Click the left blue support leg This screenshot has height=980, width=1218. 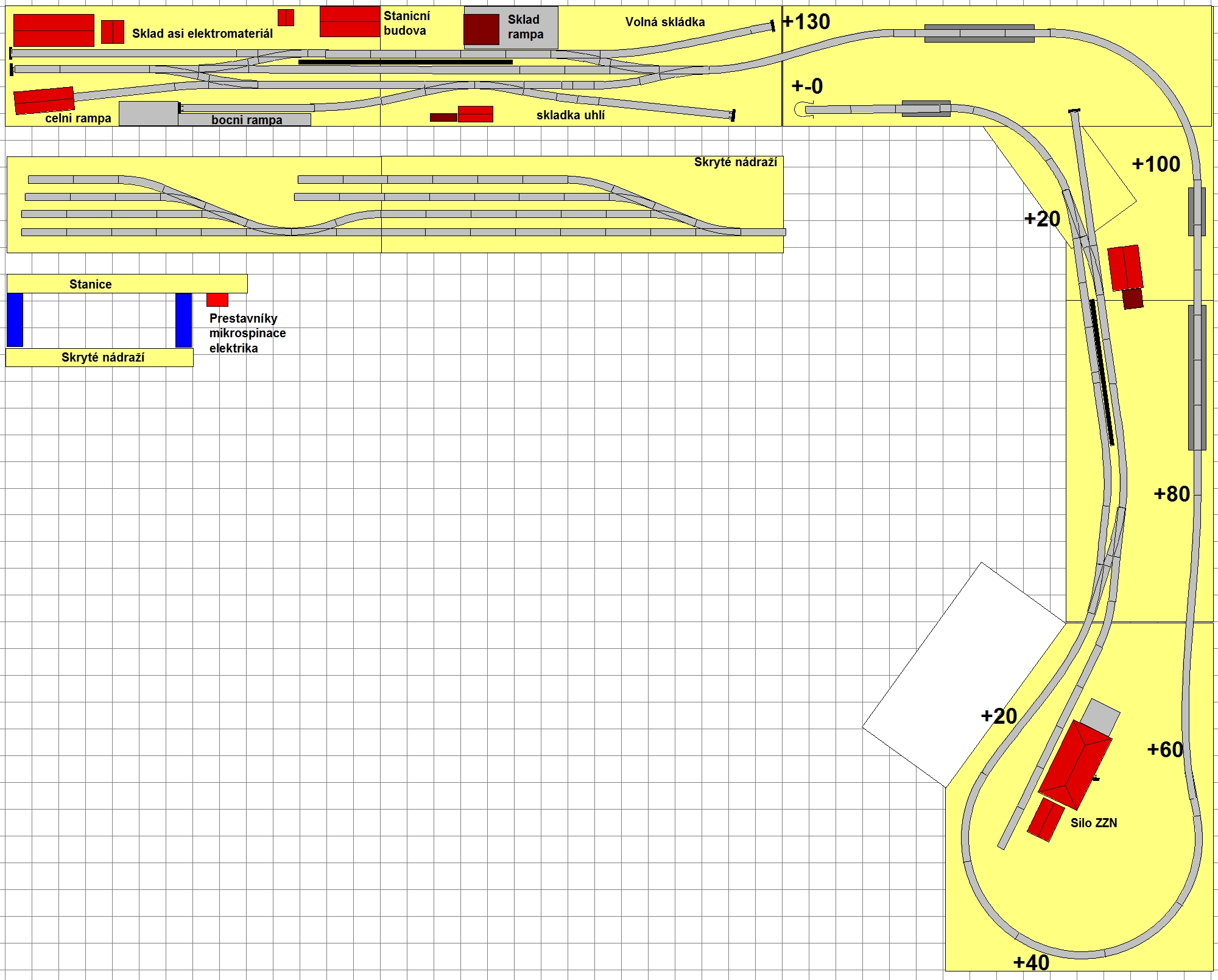(15, 320)
